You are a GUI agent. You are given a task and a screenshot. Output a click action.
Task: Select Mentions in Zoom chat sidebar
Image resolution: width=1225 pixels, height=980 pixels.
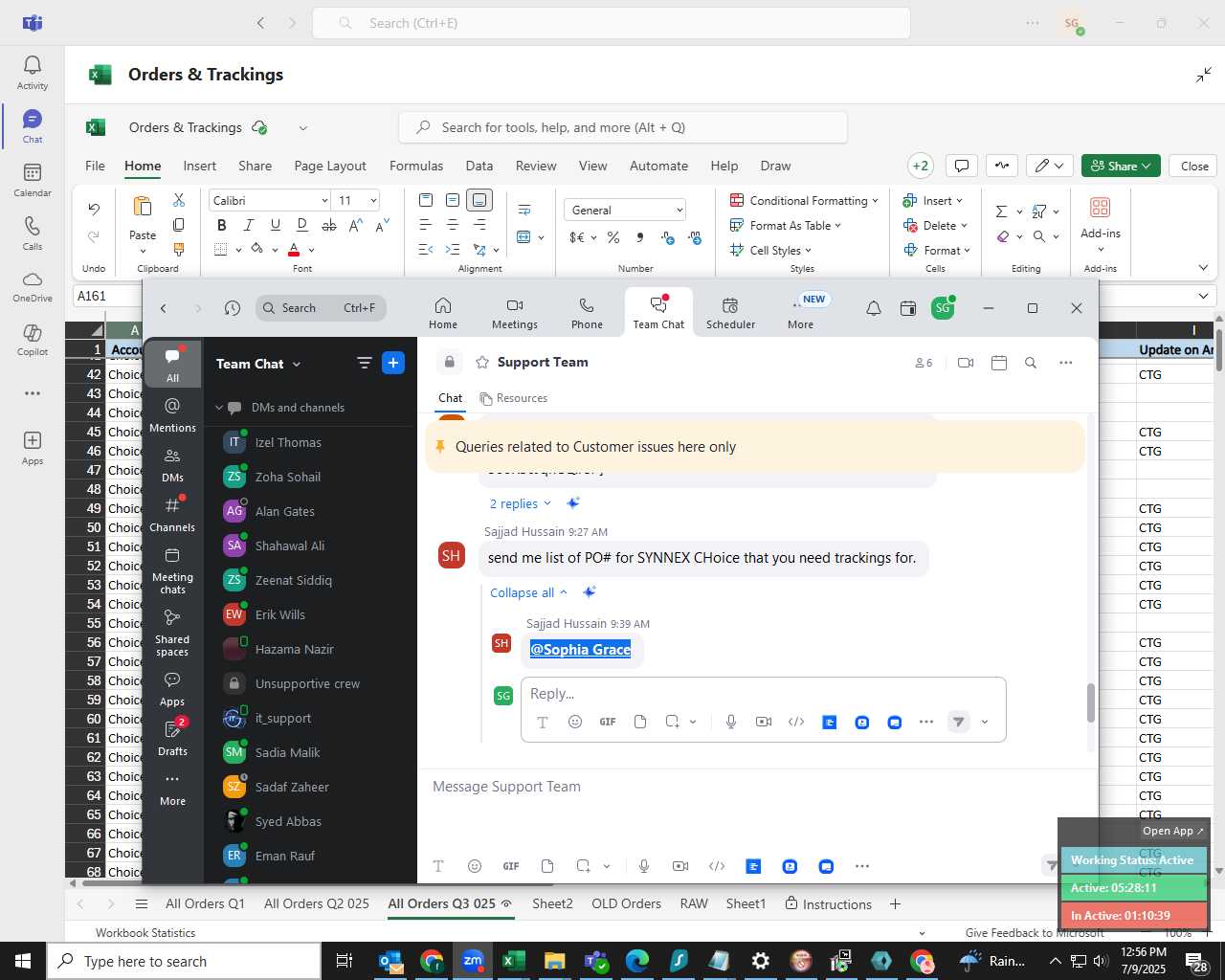(x=172, y=414)
